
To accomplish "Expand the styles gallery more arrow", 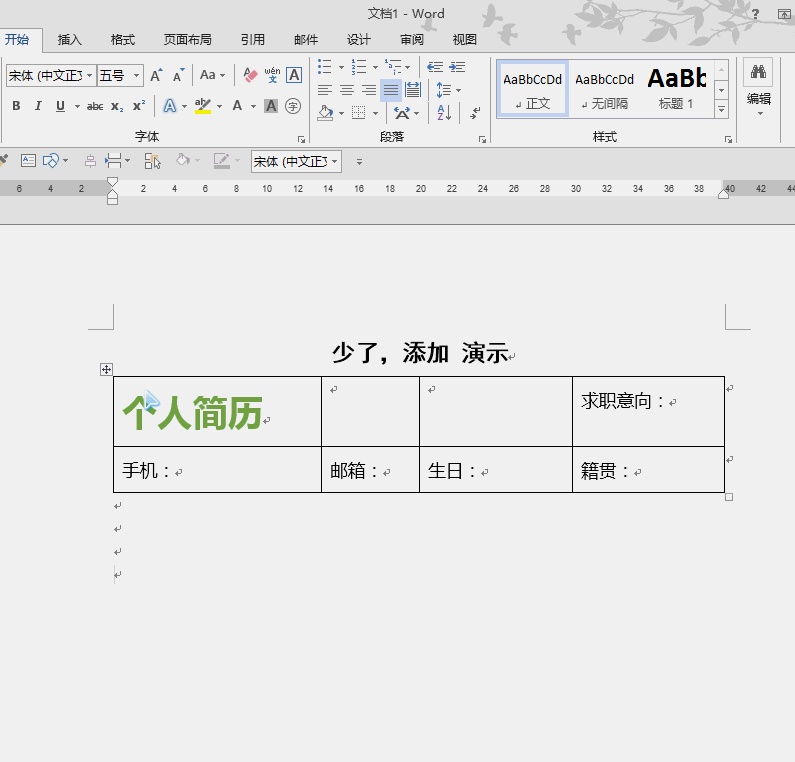I will point(721,110).
